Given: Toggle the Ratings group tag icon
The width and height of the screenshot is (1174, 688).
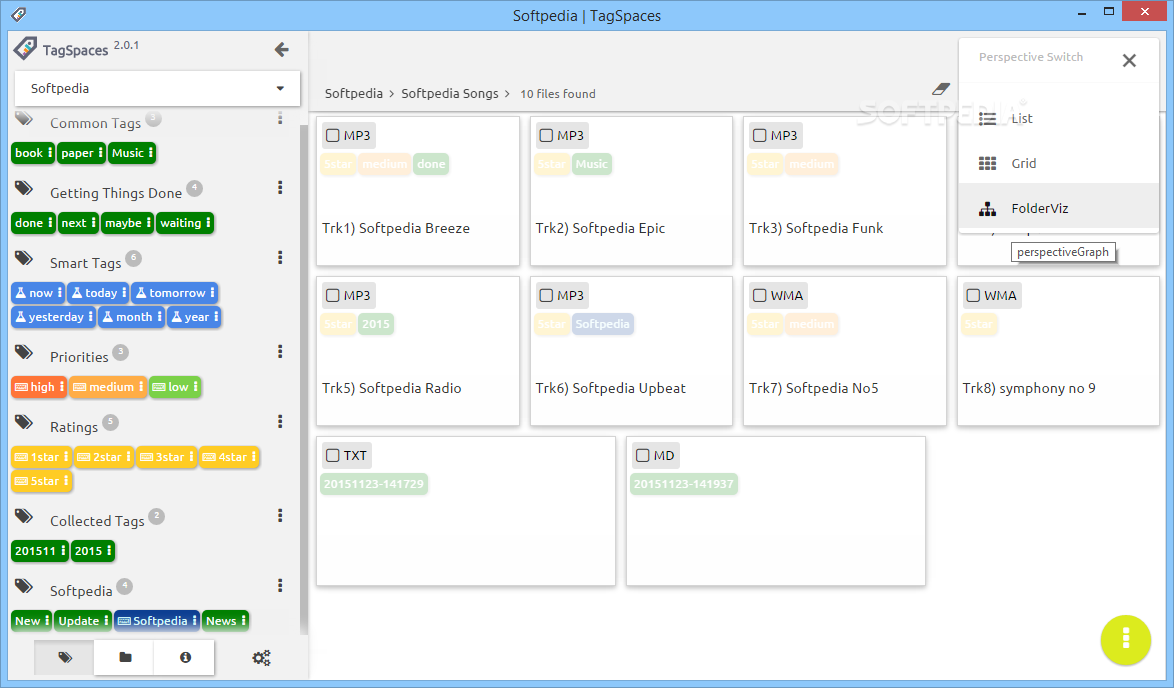Looking at the screenshot, I should 24,422.
